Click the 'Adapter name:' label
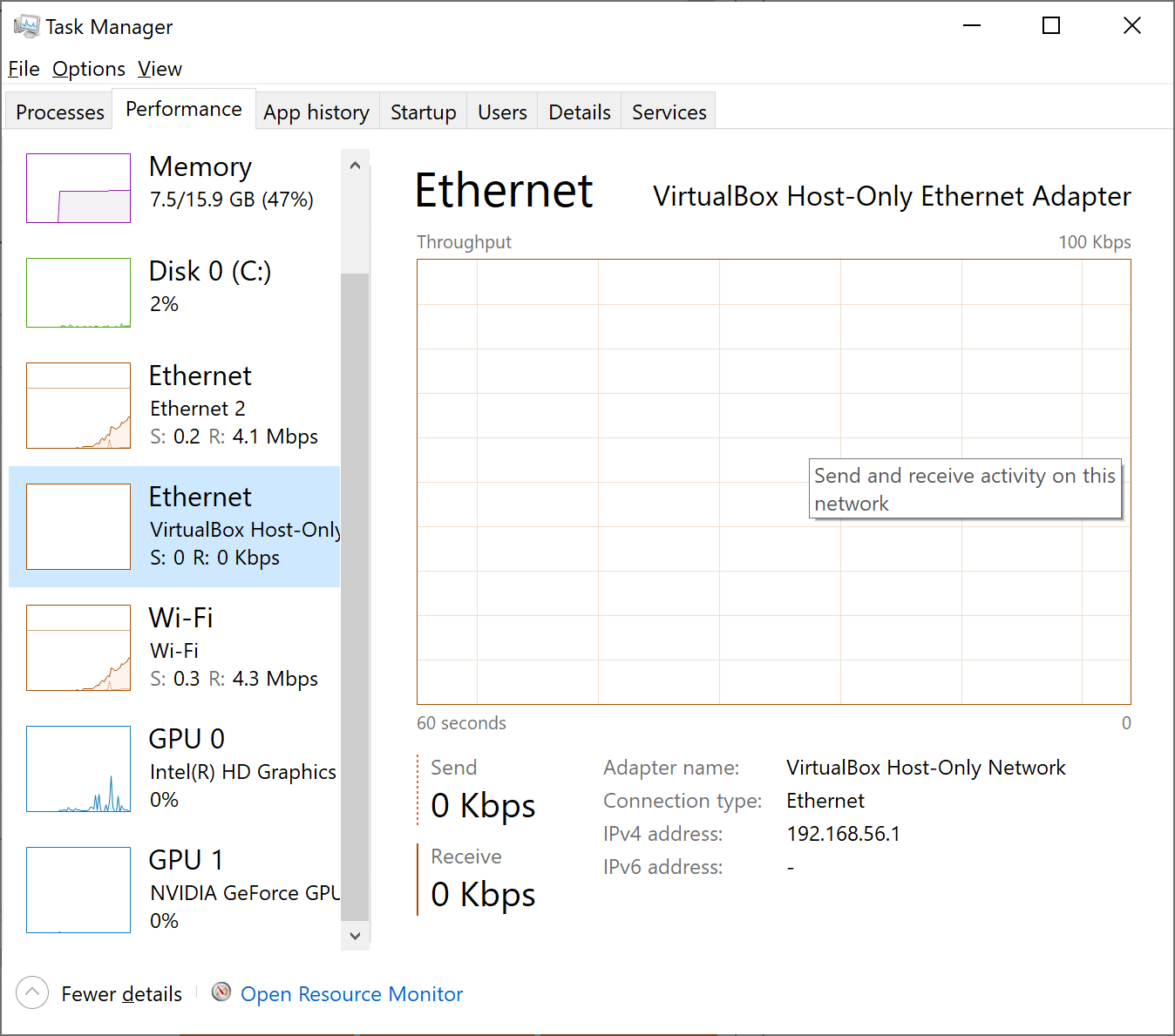 coord(671,768)
